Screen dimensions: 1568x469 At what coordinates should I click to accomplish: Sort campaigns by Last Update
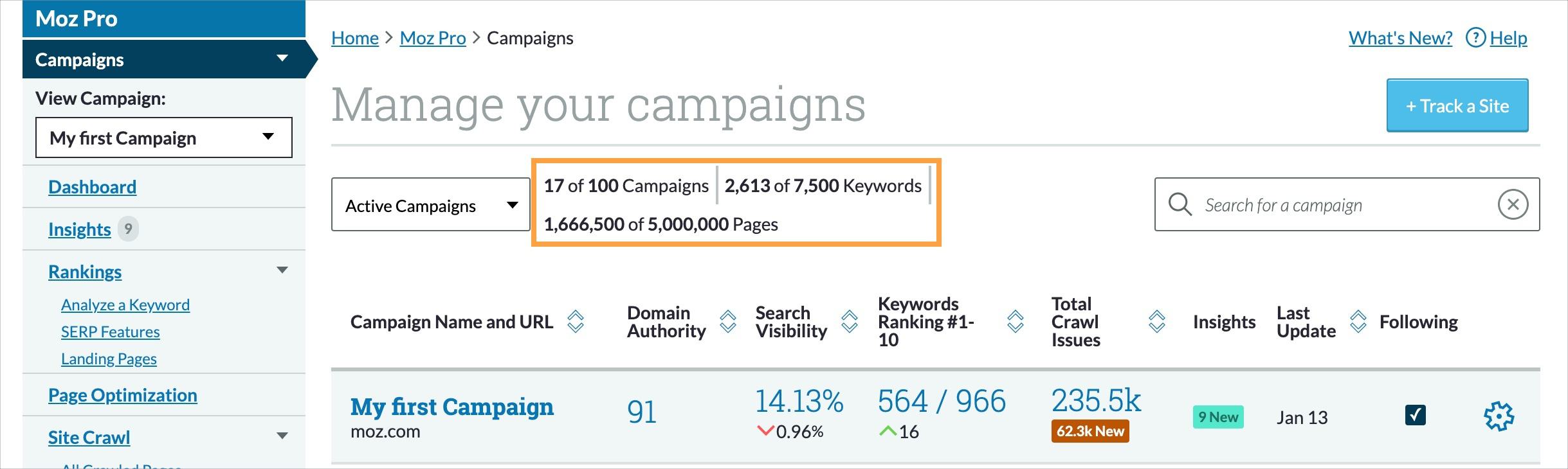coord(1358,321)
